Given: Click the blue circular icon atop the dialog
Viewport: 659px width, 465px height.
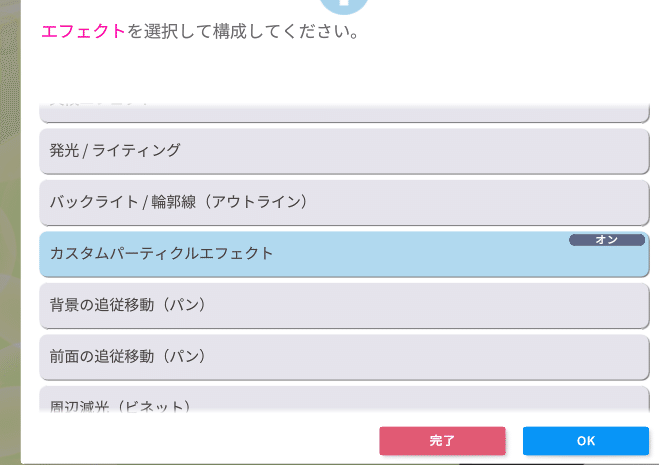Looking at the screenshot, I should click(344, 6).
